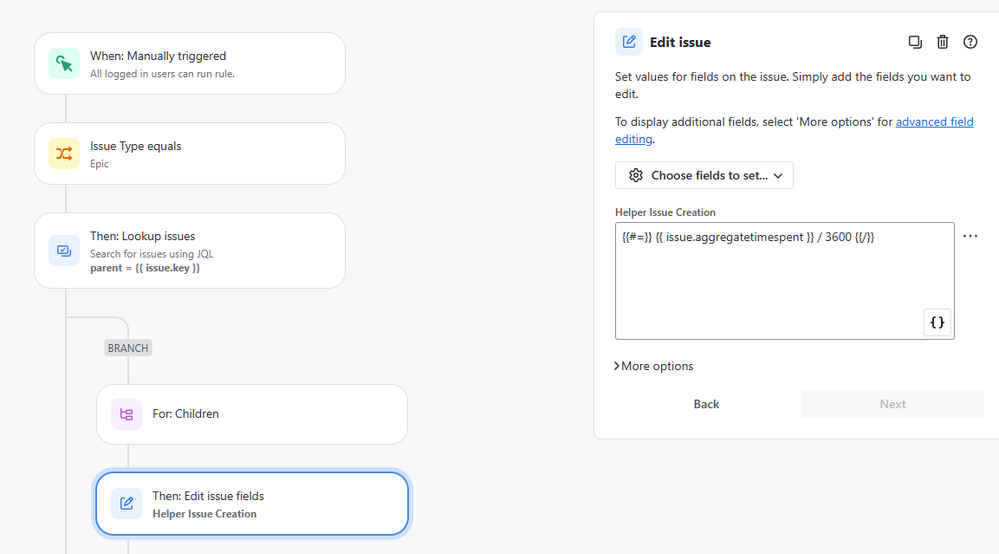Click the Issue Type condition shuffle icon

[64, 154]
